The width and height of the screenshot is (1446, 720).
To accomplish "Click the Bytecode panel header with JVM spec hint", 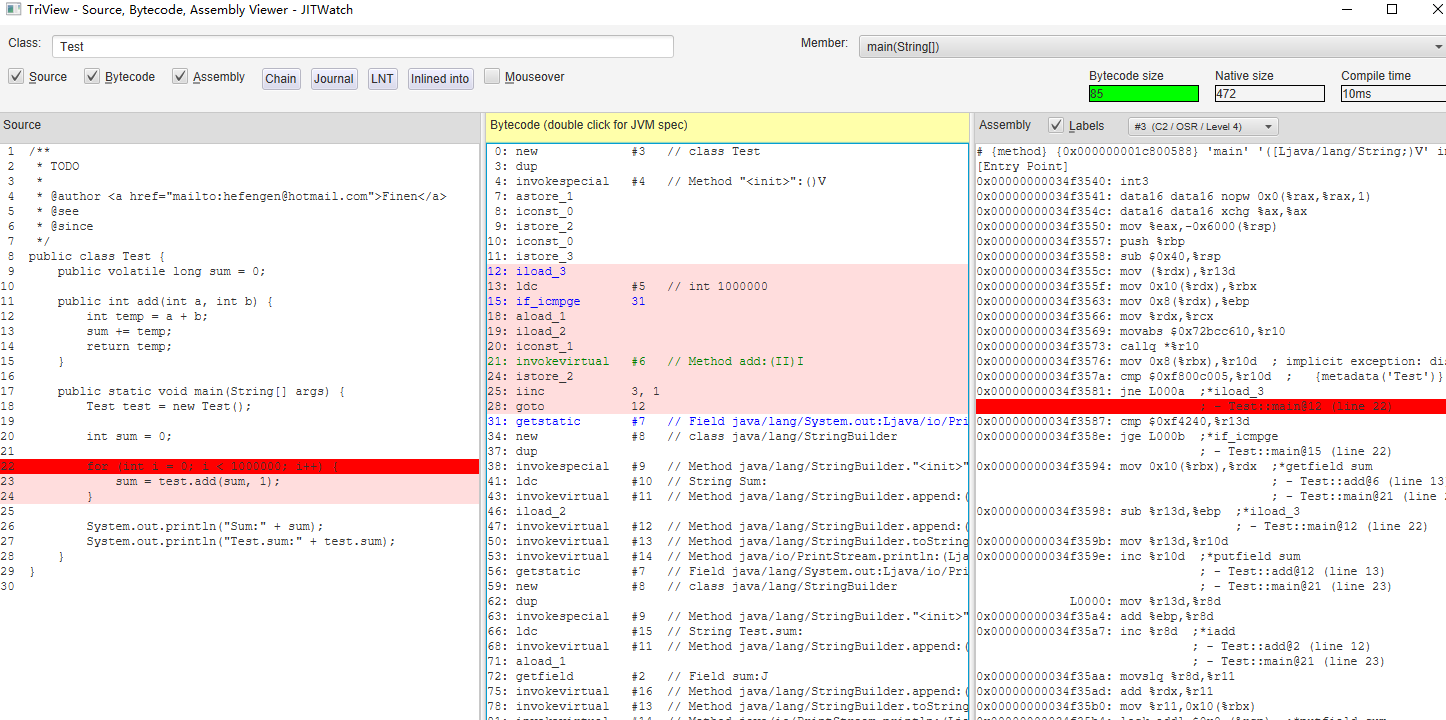I will tap(727, 126).
